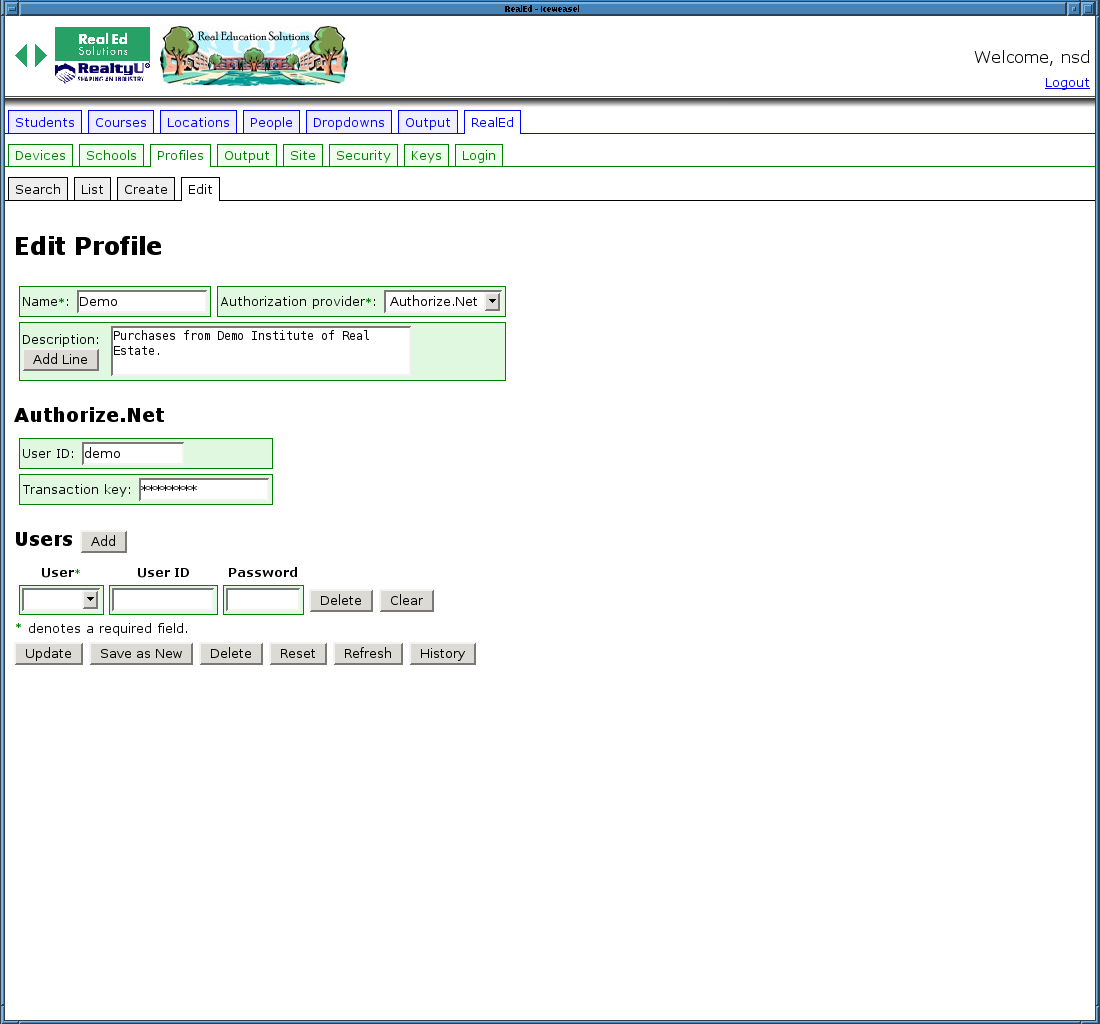The height and width of the screenshot is (1024, 1100).
Task: Click the Real Ed Solutions logo
Action: point(102,55)
